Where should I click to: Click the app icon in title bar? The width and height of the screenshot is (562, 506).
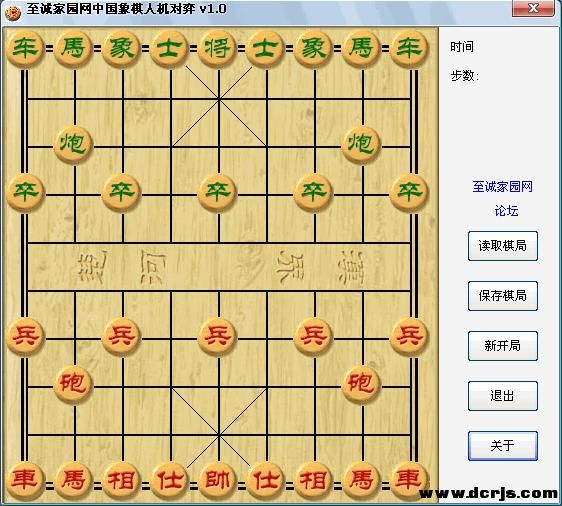[x=13, y=11]
